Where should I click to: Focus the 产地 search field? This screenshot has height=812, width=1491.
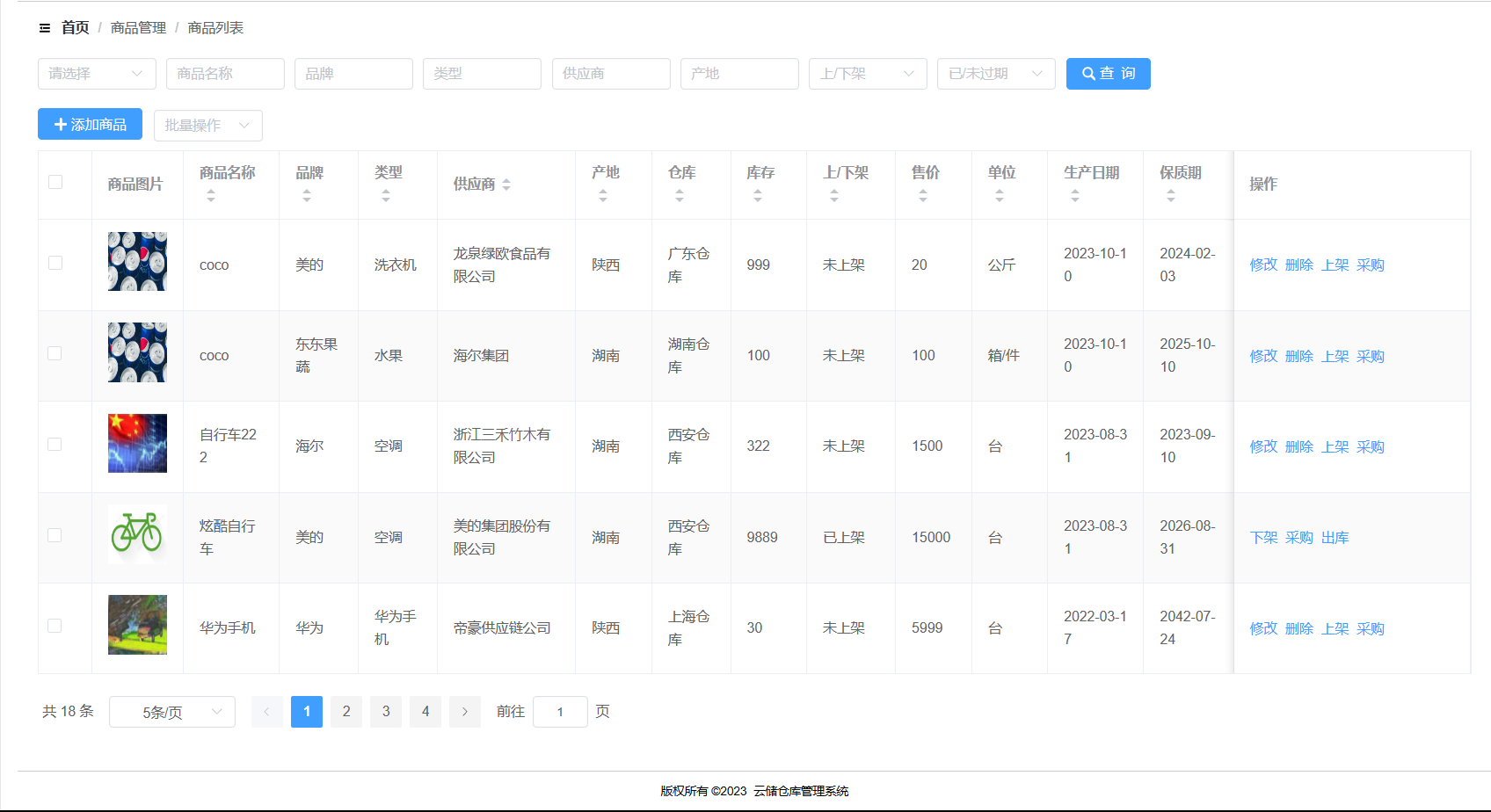(x=739, y=74)
